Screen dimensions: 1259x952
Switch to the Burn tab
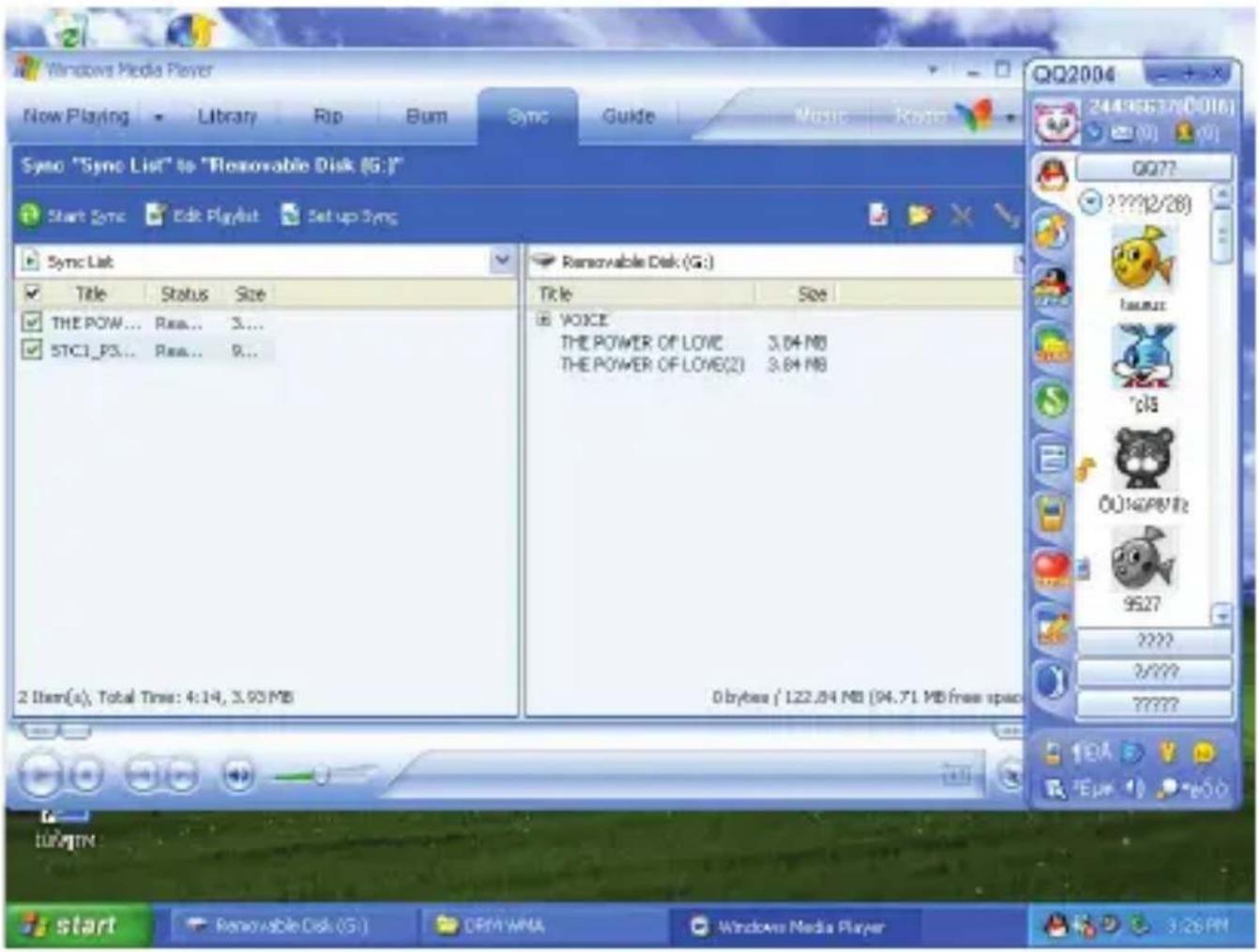tap(426, 116)
